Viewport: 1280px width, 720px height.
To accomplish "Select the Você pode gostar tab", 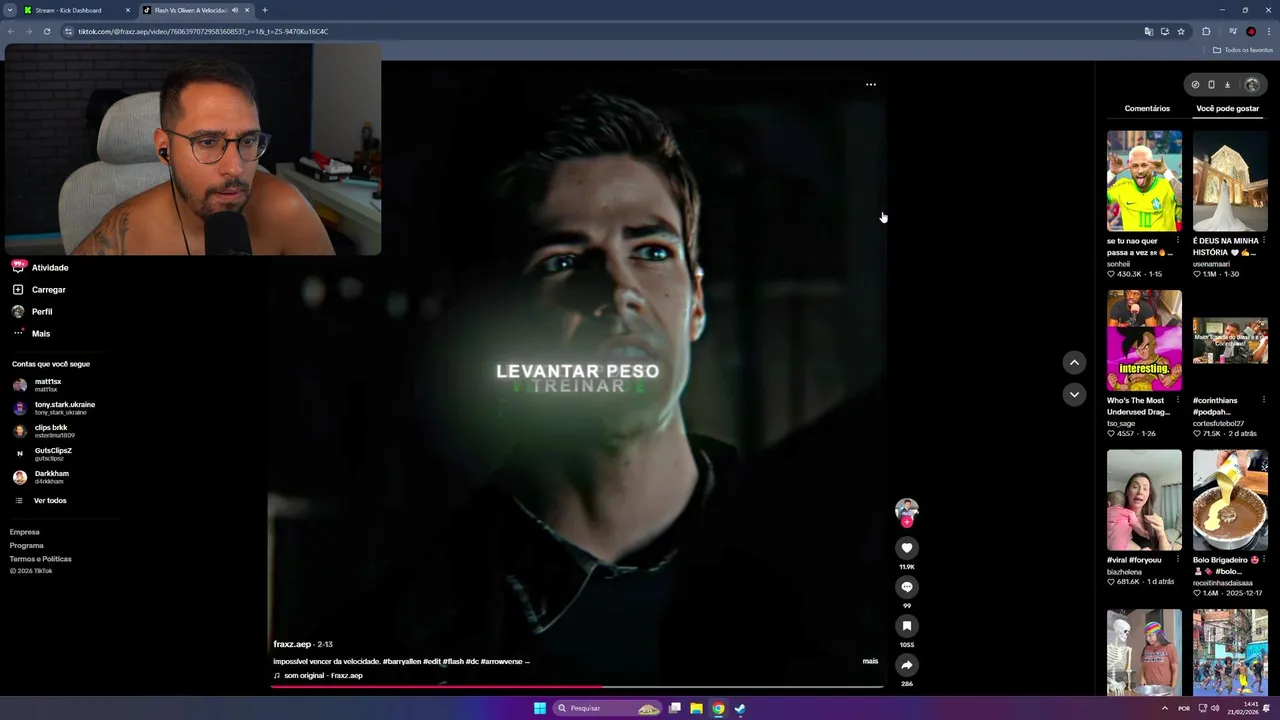I will pyautogui.click(x=1228, y=108).
